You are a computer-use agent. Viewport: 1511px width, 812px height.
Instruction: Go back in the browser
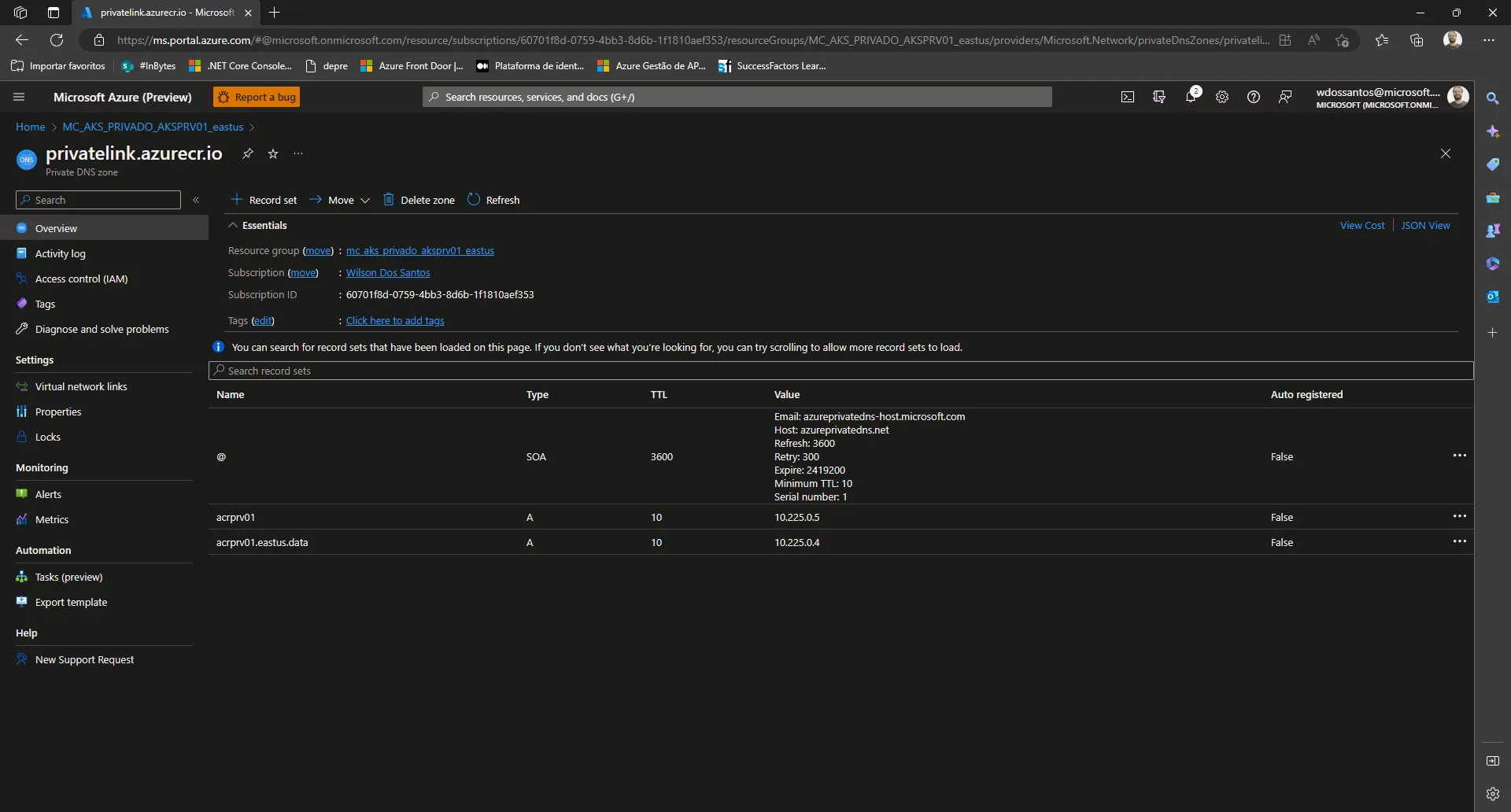(x=22, y=40)
